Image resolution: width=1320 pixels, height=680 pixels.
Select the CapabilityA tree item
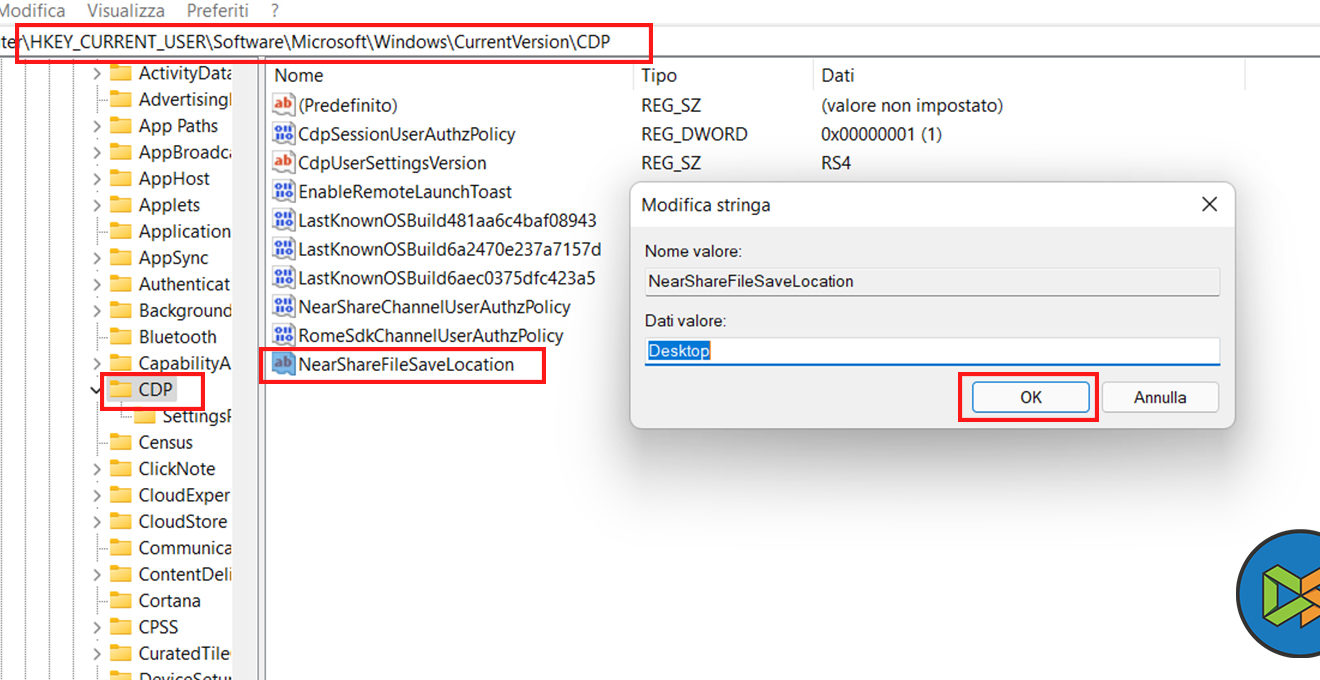185,363
